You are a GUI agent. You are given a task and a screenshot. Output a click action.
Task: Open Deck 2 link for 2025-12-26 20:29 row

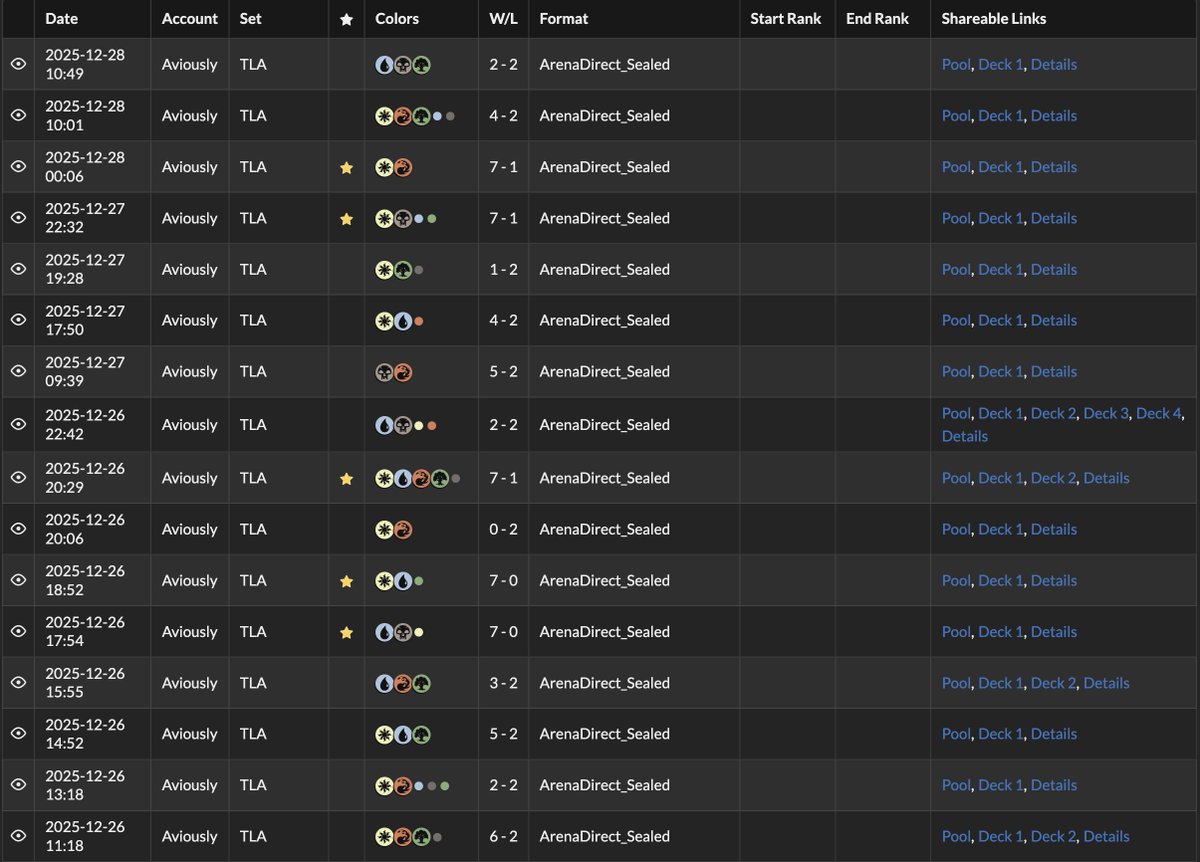[1054, 478]
